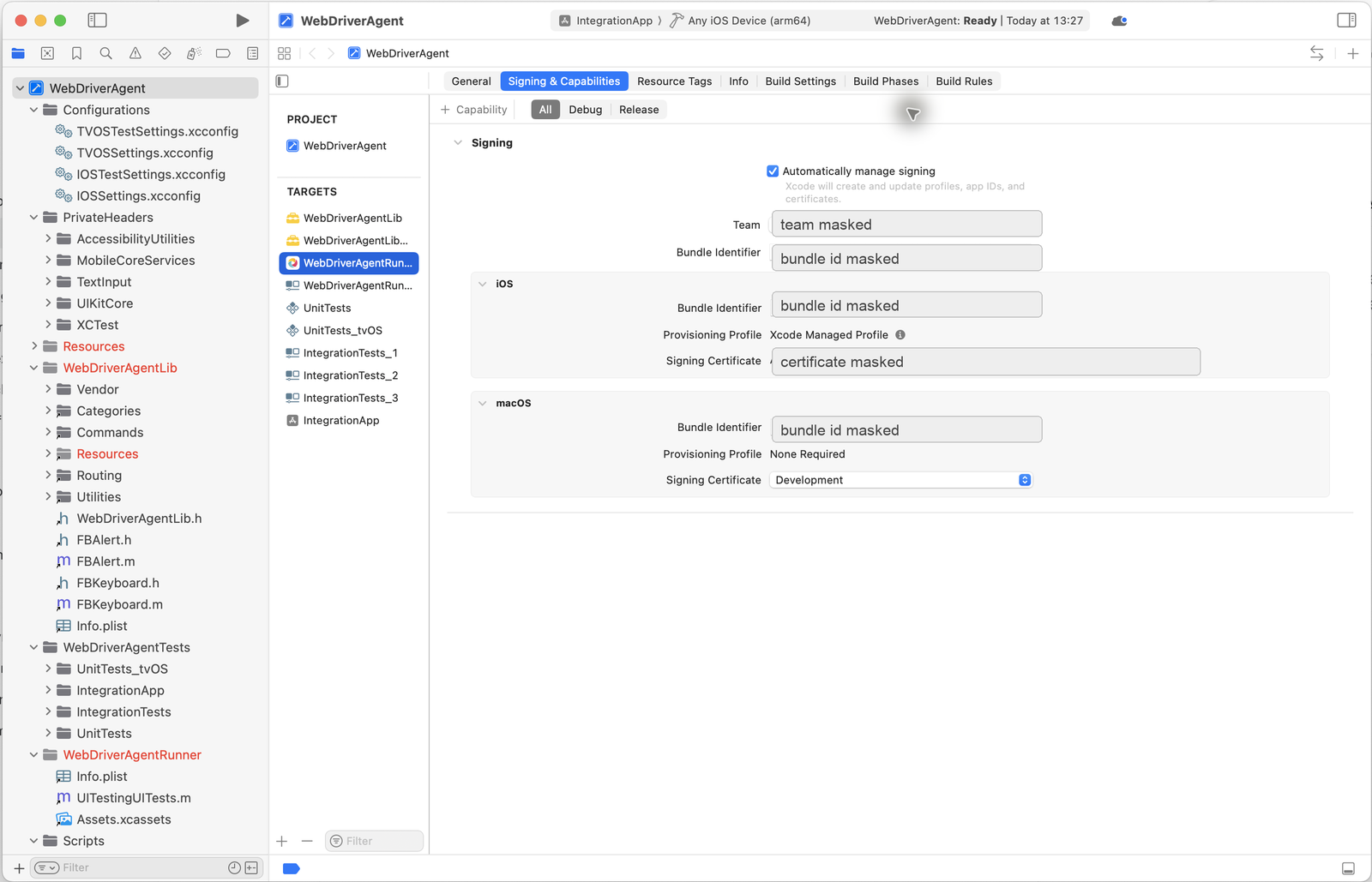
Task: Select the UnitTests_tvOS target
Action: 343,331
